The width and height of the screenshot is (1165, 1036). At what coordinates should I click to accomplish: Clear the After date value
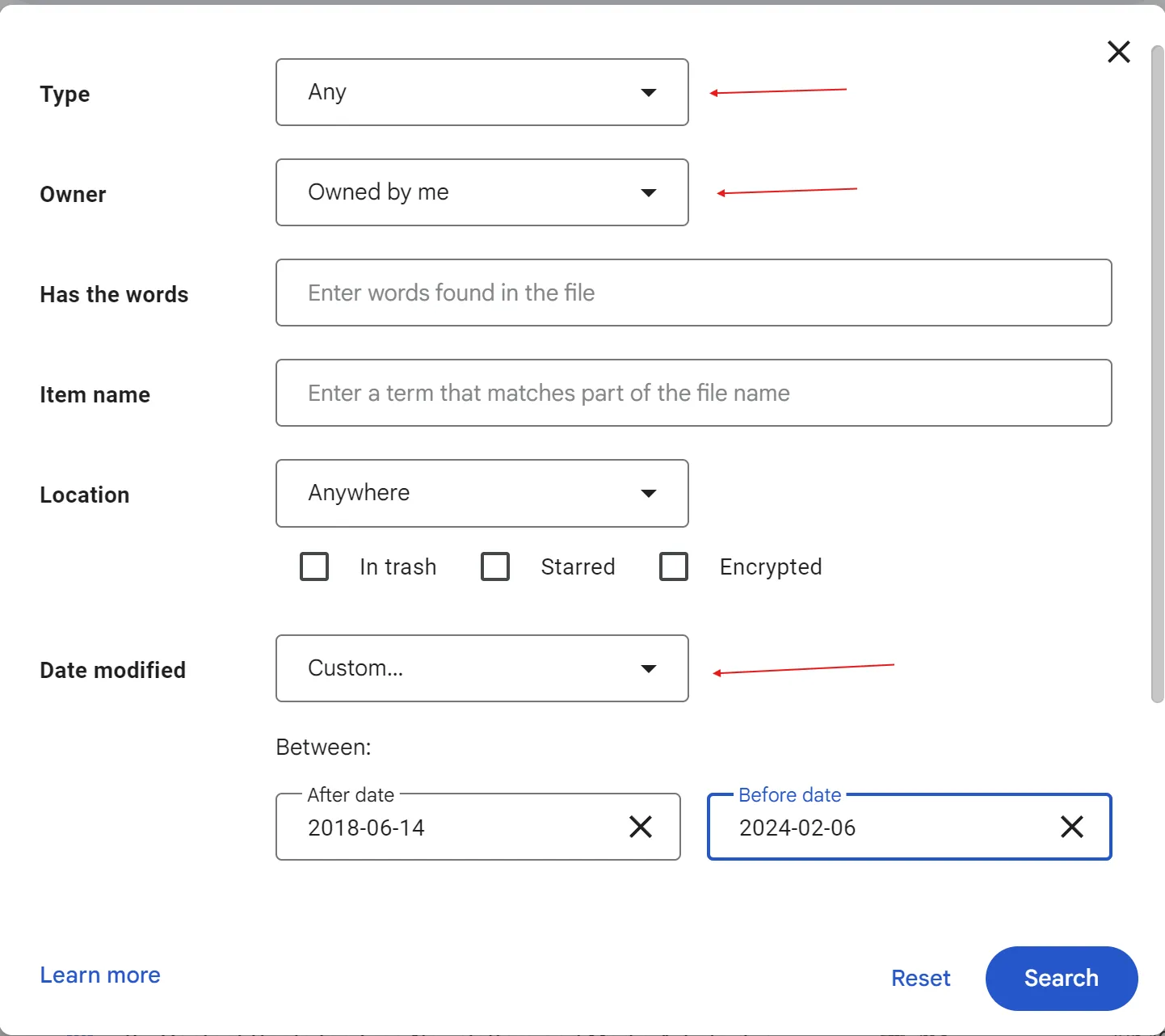[x=641, y=827]
